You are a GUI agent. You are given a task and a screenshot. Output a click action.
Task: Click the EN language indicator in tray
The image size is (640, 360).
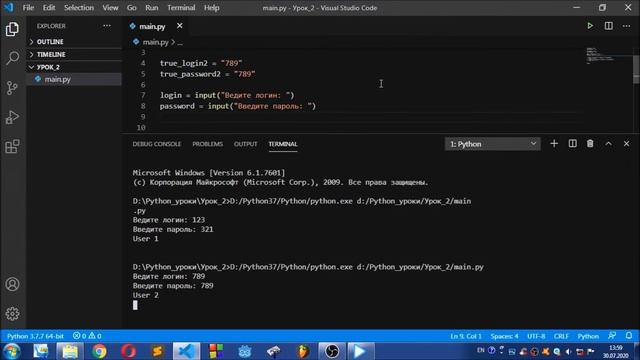coord(480,350)
